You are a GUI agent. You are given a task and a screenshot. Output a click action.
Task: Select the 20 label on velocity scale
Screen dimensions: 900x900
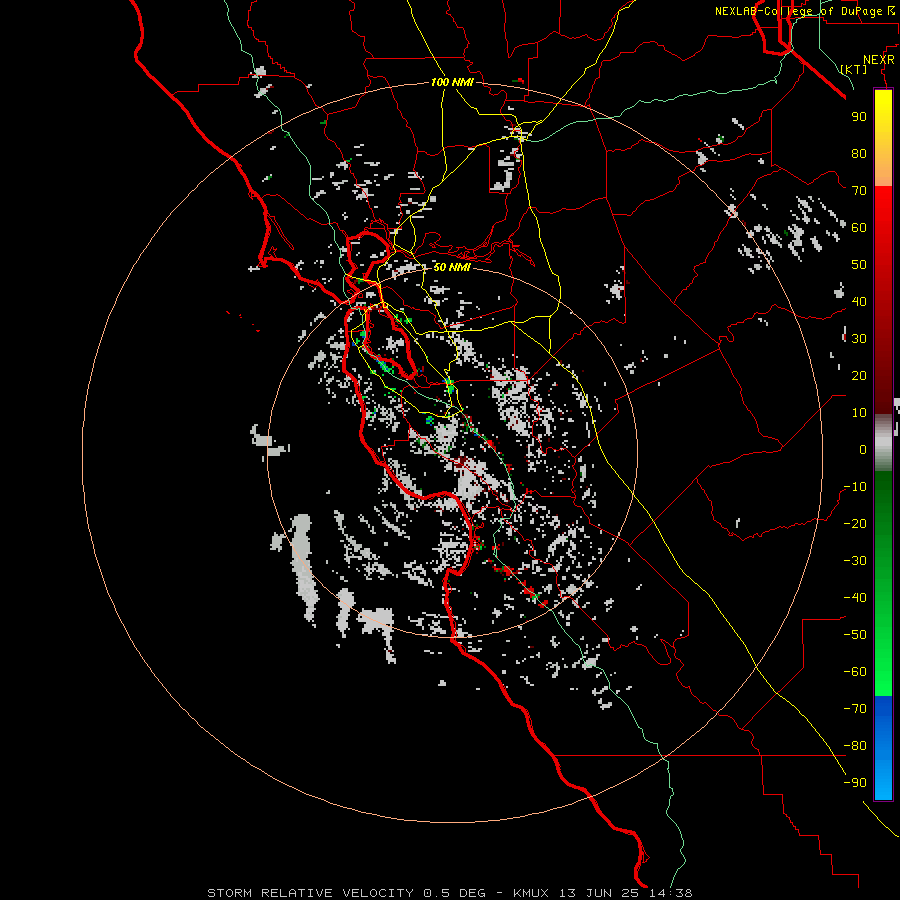point(859,375)
